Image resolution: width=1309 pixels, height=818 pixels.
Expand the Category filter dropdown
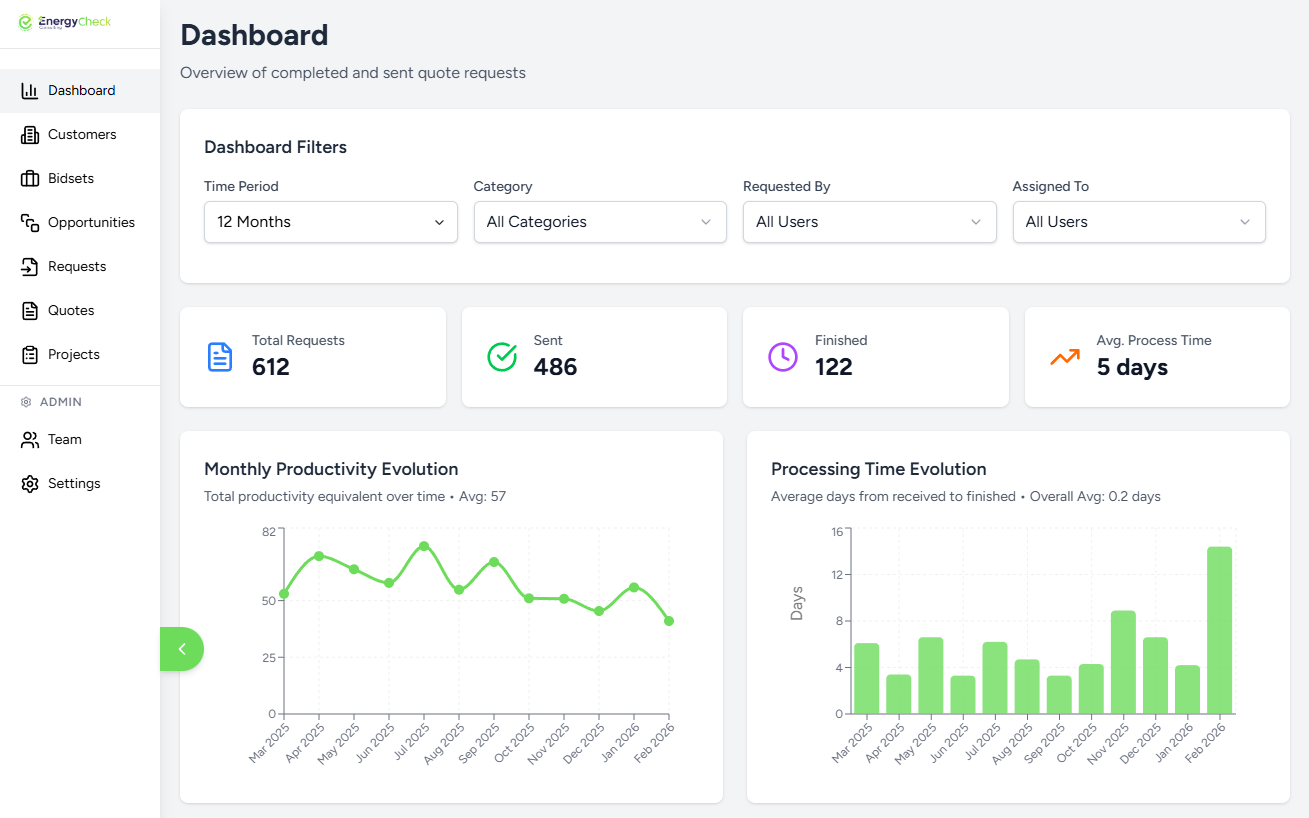tap(599, 222)
